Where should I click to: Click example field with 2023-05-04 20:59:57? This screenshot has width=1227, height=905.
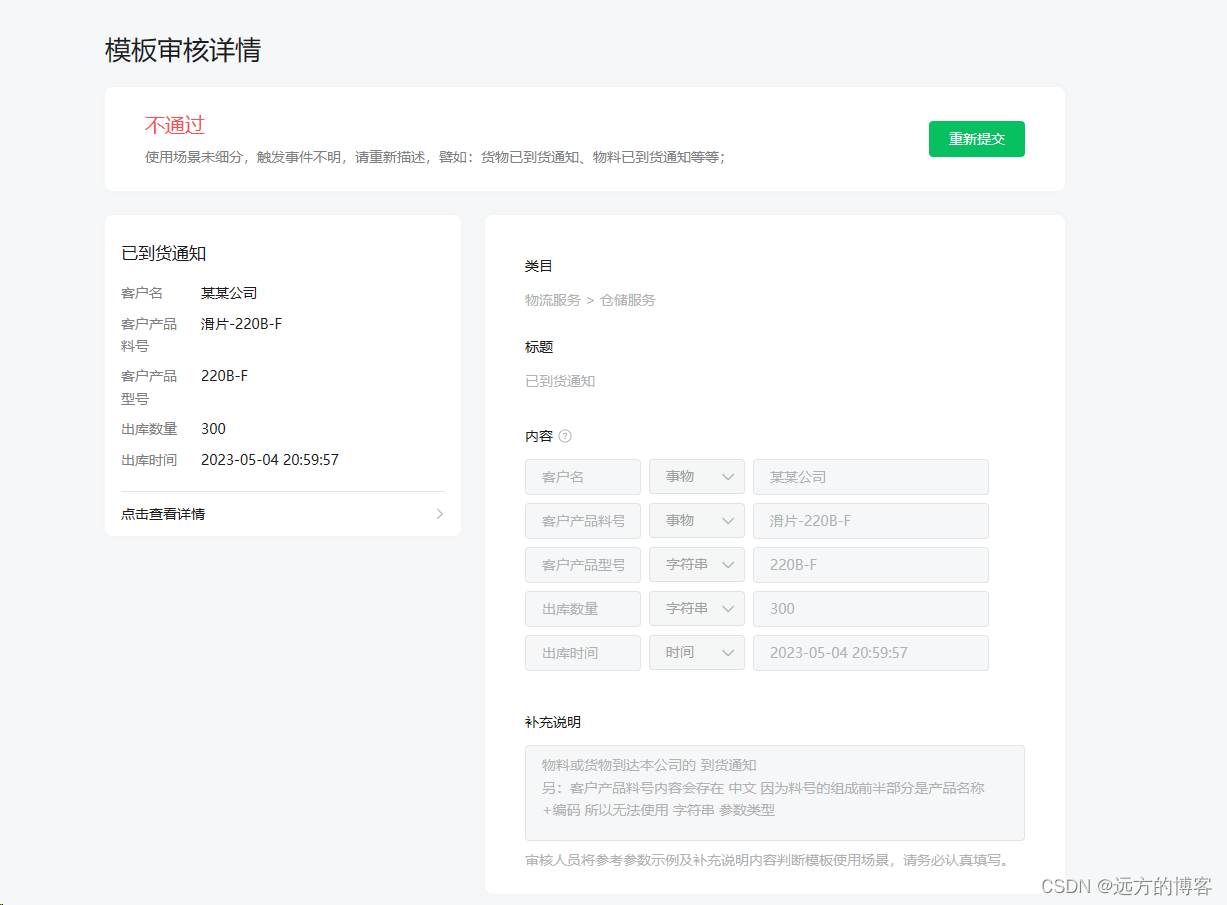pyautogui.click(x=871, y=653)
